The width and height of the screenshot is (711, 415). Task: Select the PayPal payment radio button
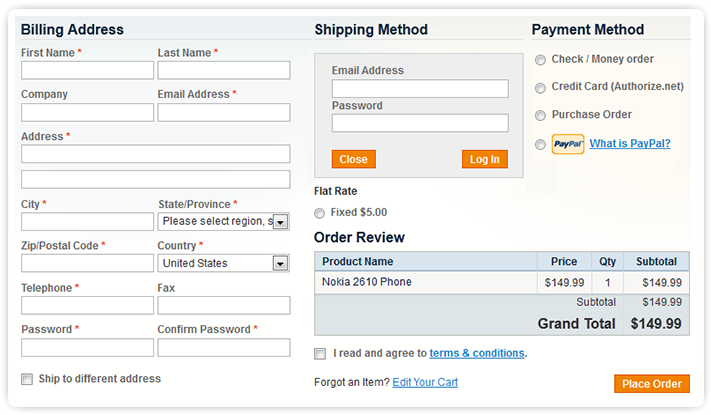[x=541, y=145]
